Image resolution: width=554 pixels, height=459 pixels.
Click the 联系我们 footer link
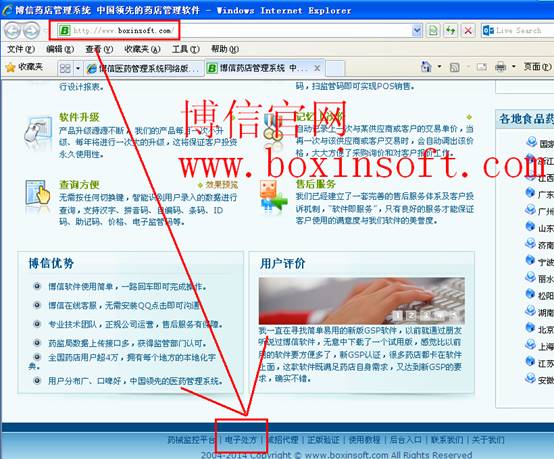[x=447, y=440]
